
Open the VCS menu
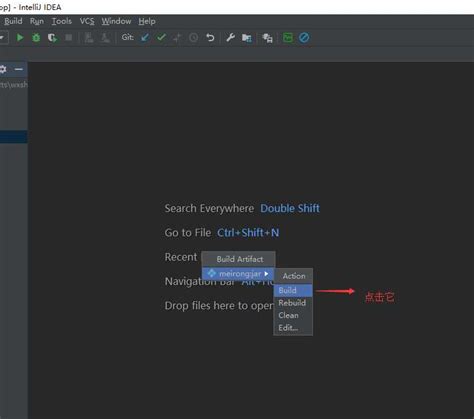87,21
